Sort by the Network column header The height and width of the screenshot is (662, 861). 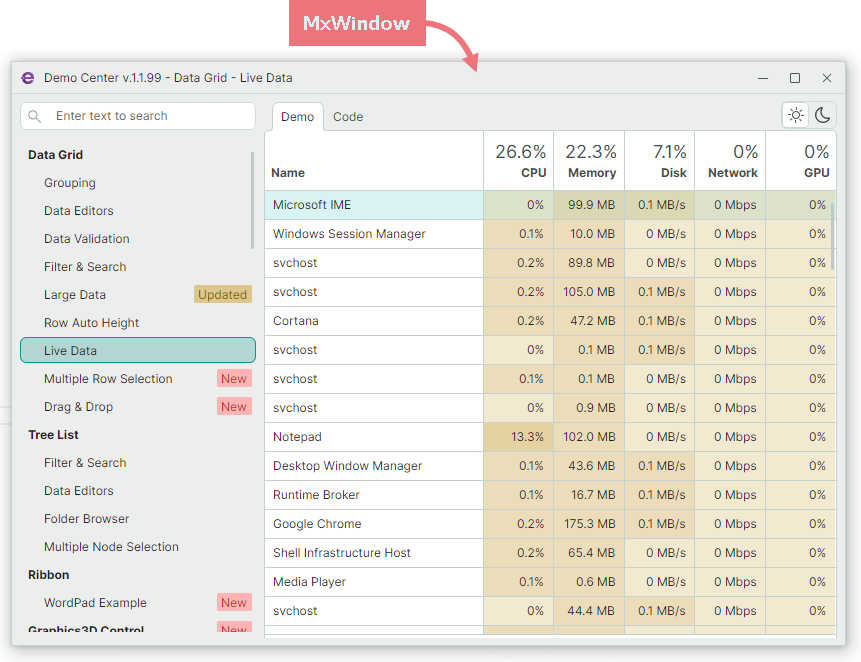pos(730,161)
